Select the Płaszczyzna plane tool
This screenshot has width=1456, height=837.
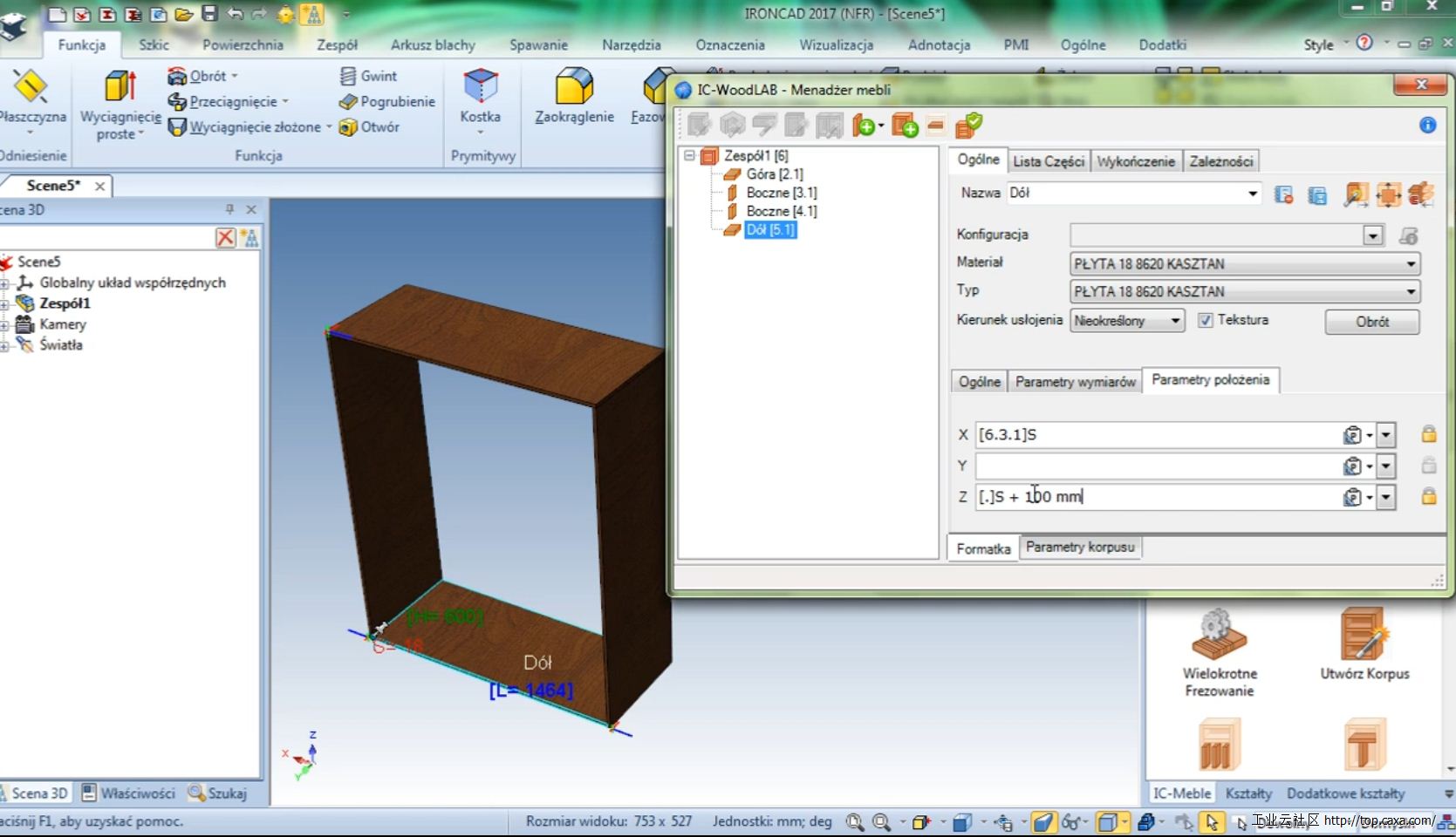pyautogui.click(x=31, y=100)
